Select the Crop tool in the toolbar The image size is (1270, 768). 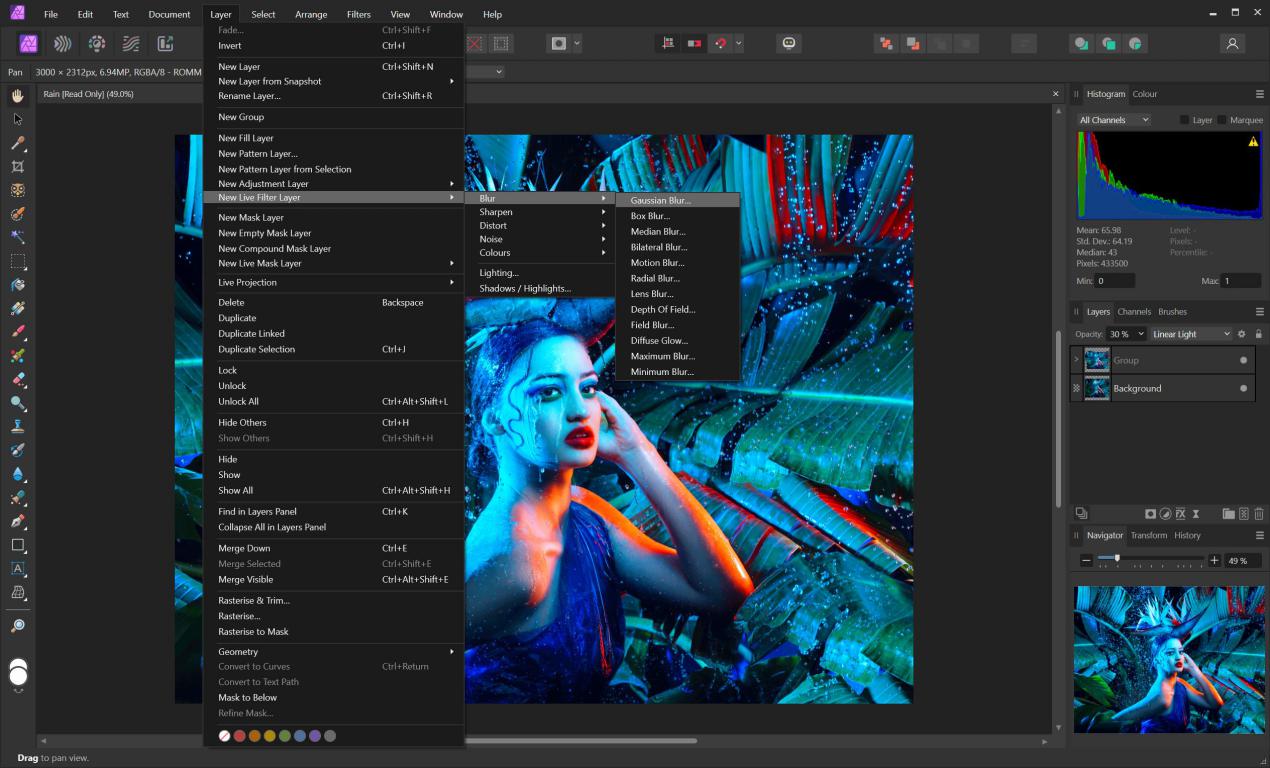18,167
